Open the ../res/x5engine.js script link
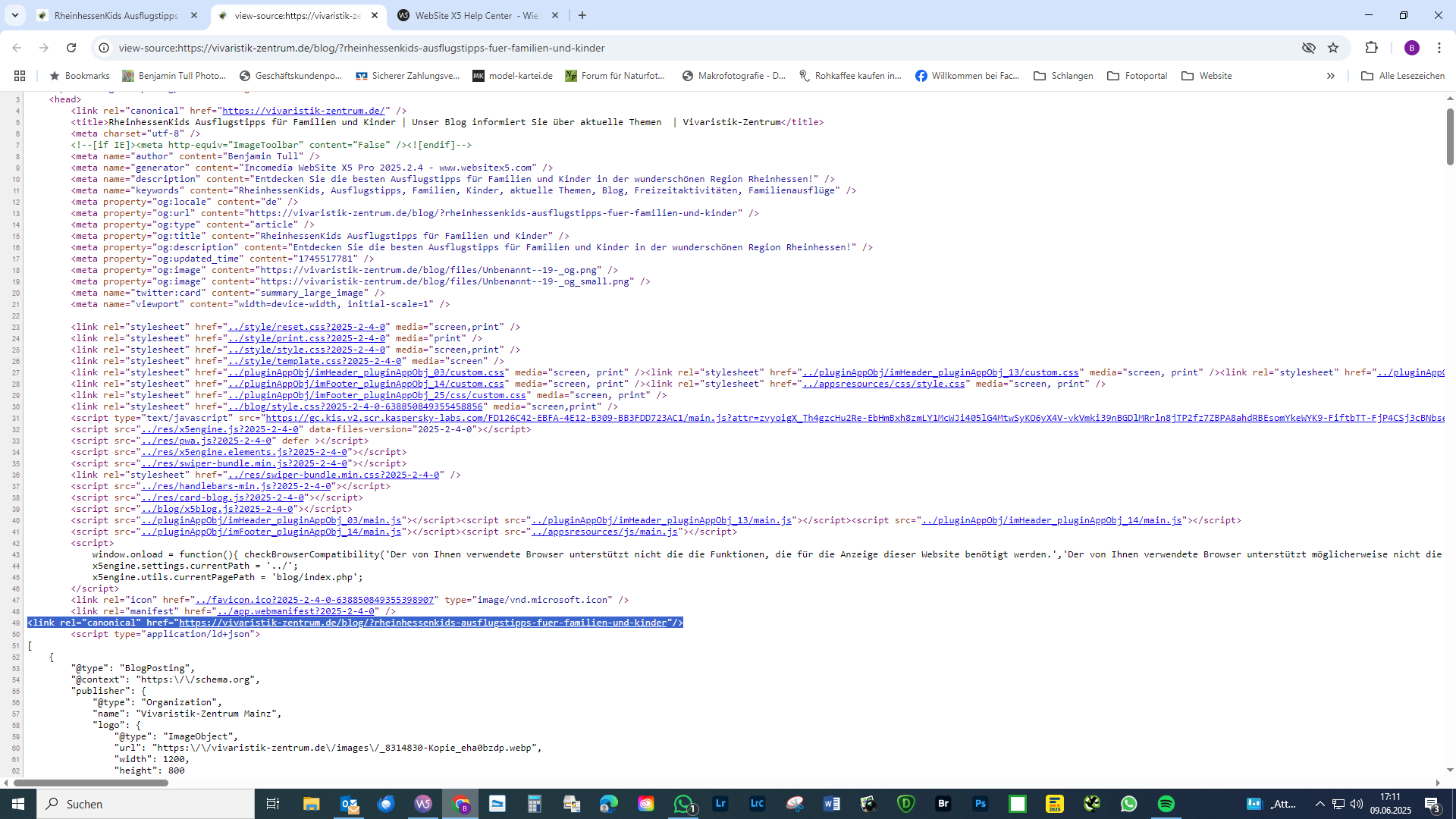 coord(220,429)
